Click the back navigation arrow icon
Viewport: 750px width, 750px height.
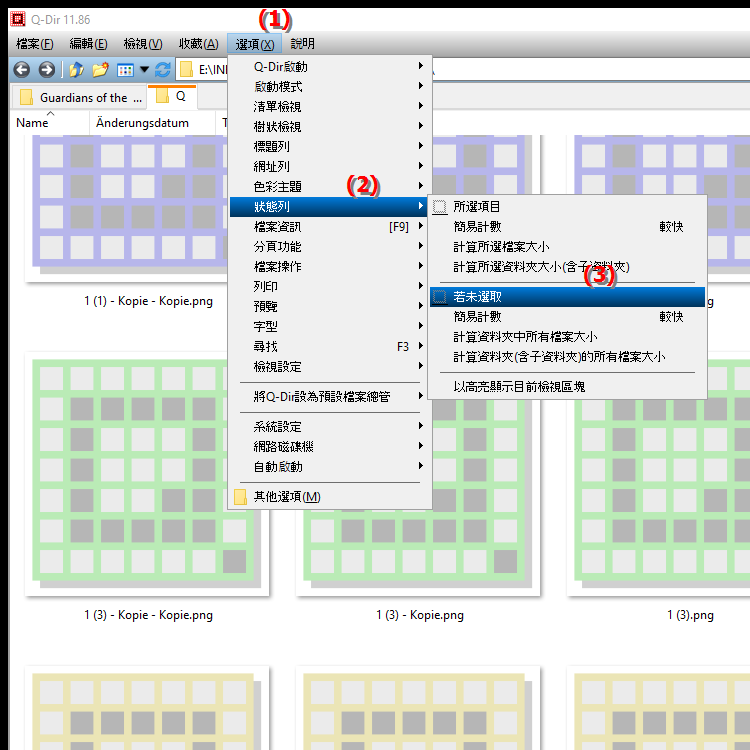click(x=22, y=70)
